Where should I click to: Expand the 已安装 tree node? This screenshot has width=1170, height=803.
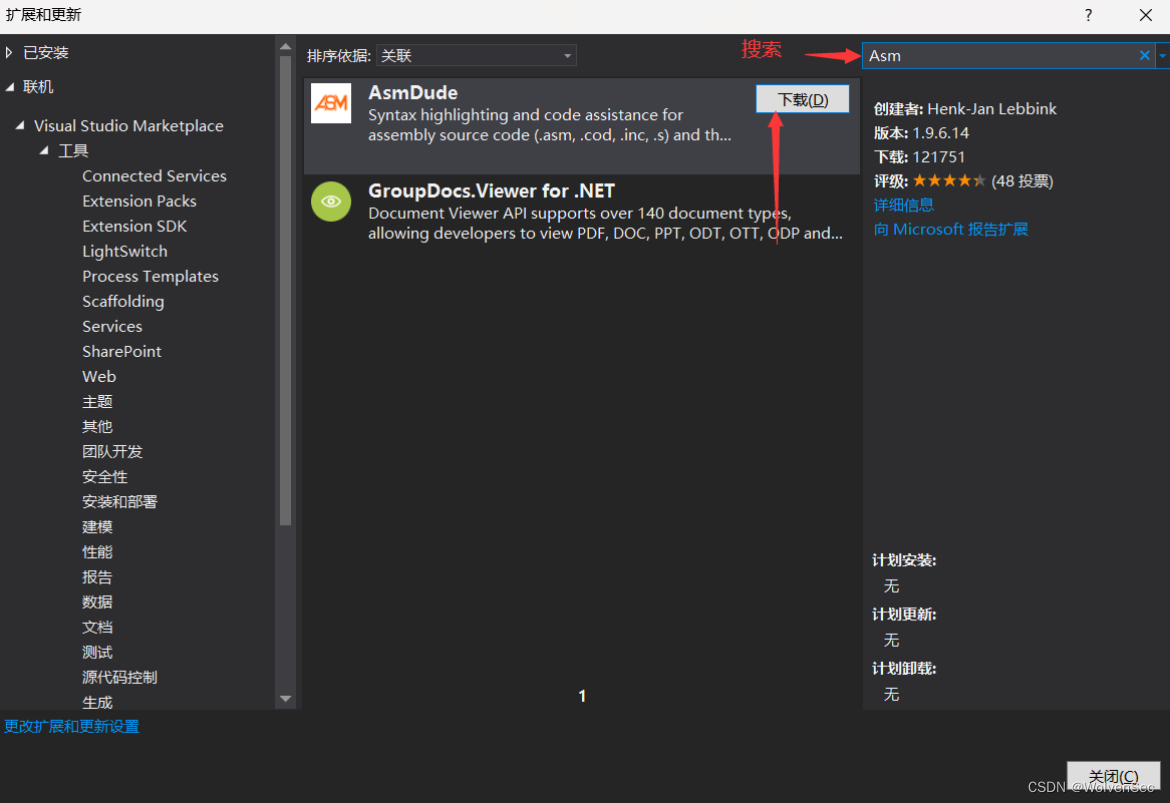tap(9, 52)
